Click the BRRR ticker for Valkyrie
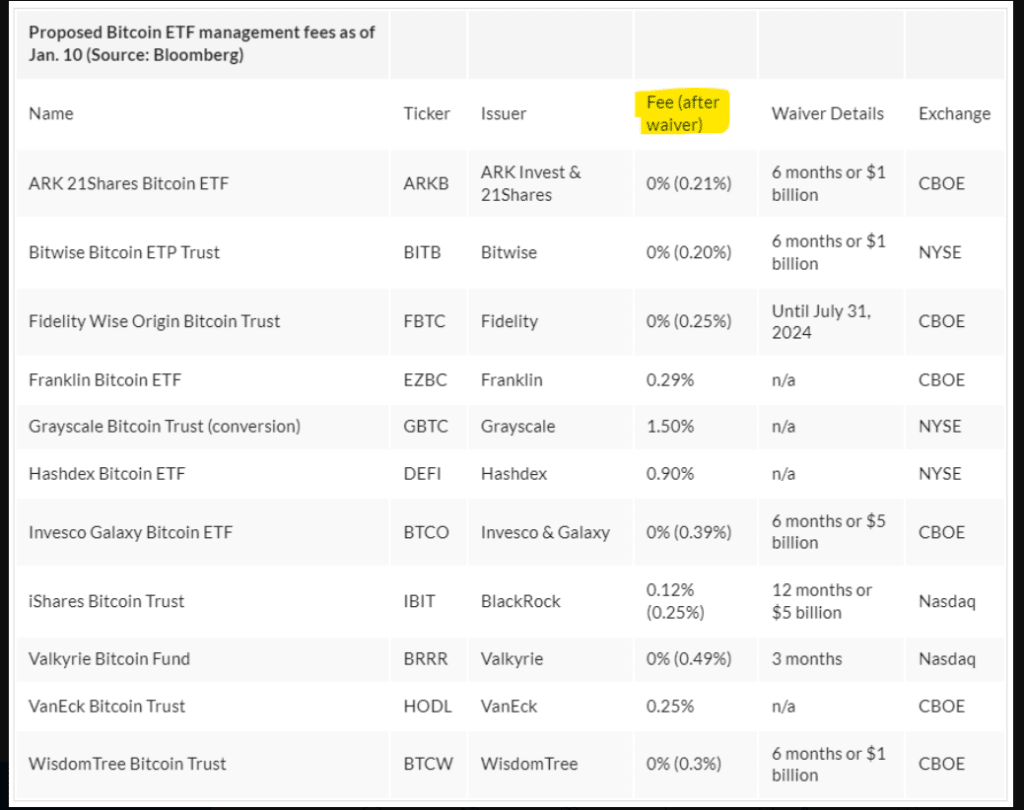The width and height of the screenshot is (1024, 810). coord(425,659)
